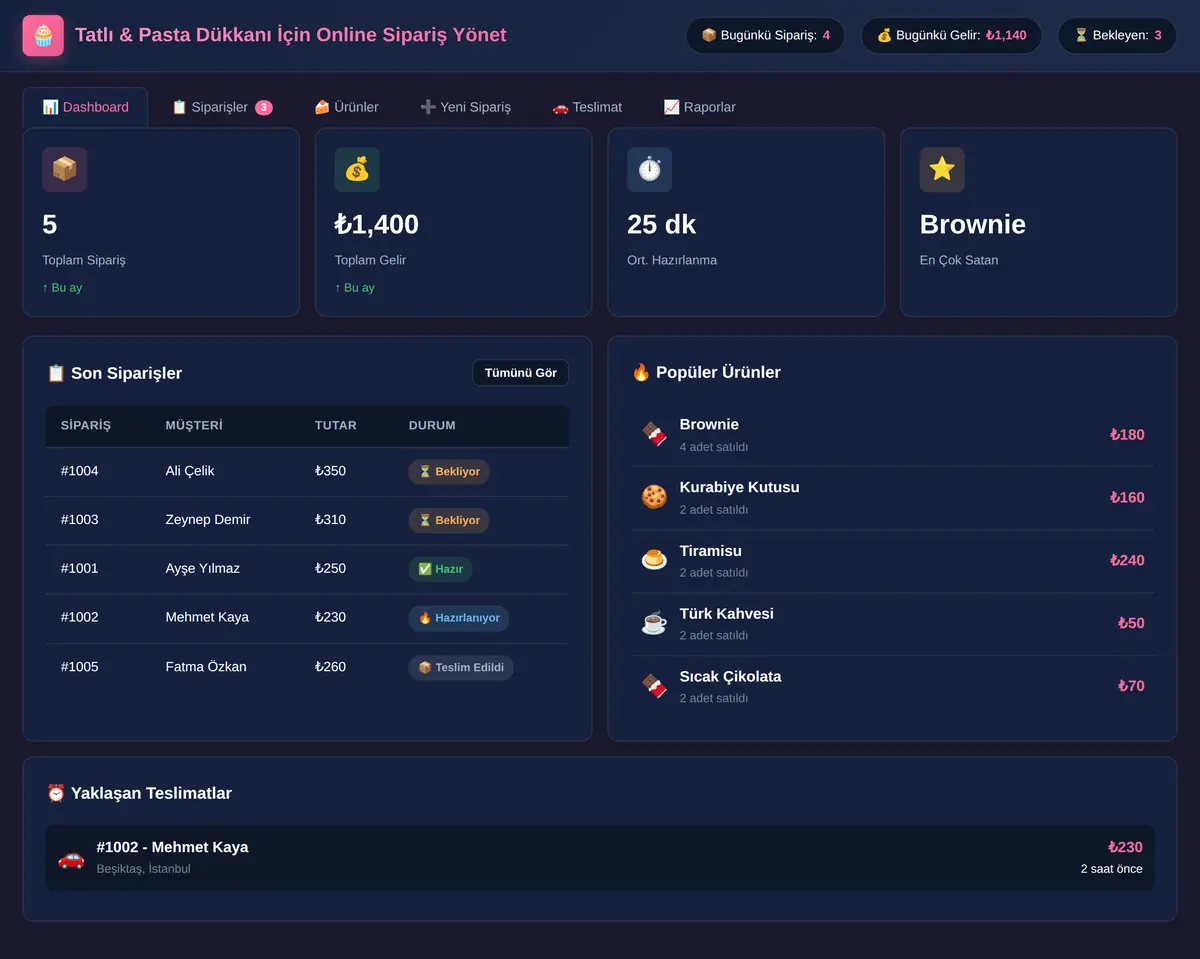Click the cupcake logo icon in header
The image size is (1200, 959).
(x=43, y=36)
